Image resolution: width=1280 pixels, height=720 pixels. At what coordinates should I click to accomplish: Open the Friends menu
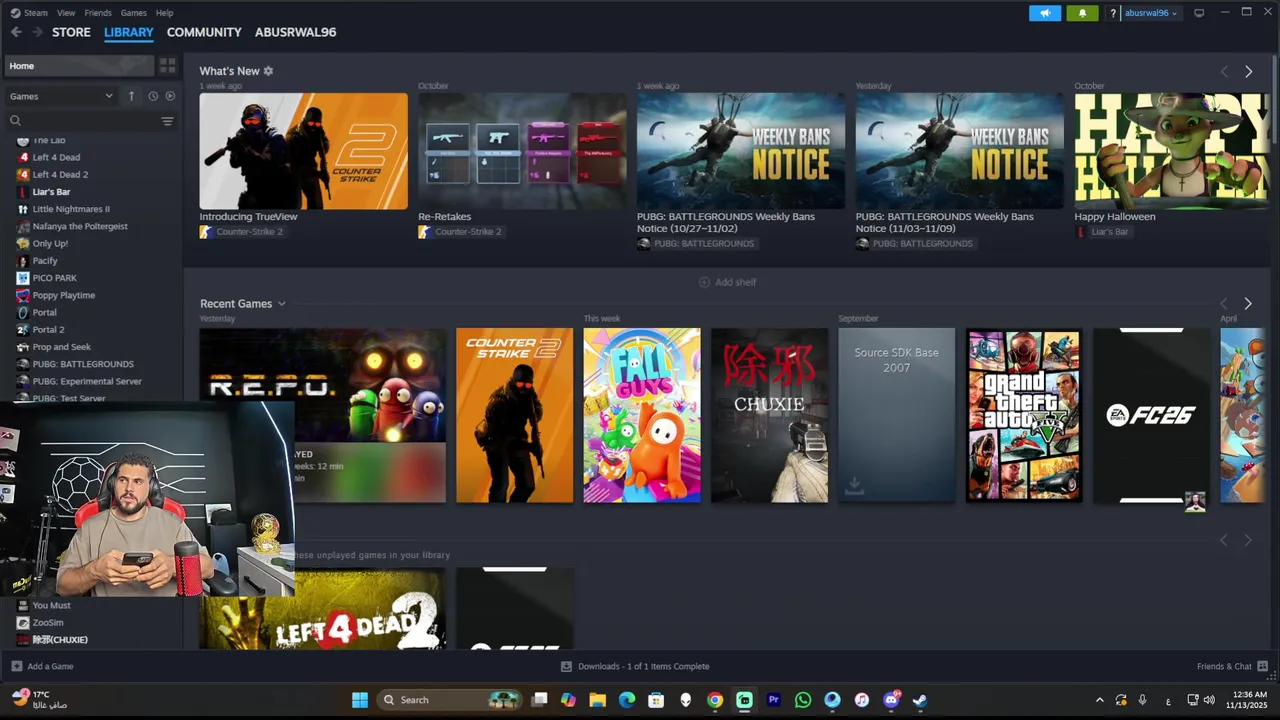98,13
